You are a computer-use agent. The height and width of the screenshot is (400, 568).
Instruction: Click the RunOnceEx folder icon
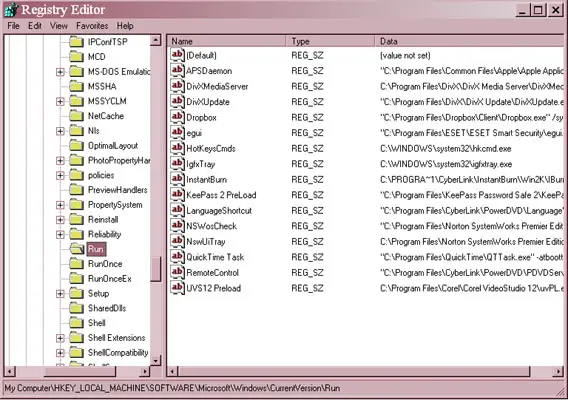[76, 278]
